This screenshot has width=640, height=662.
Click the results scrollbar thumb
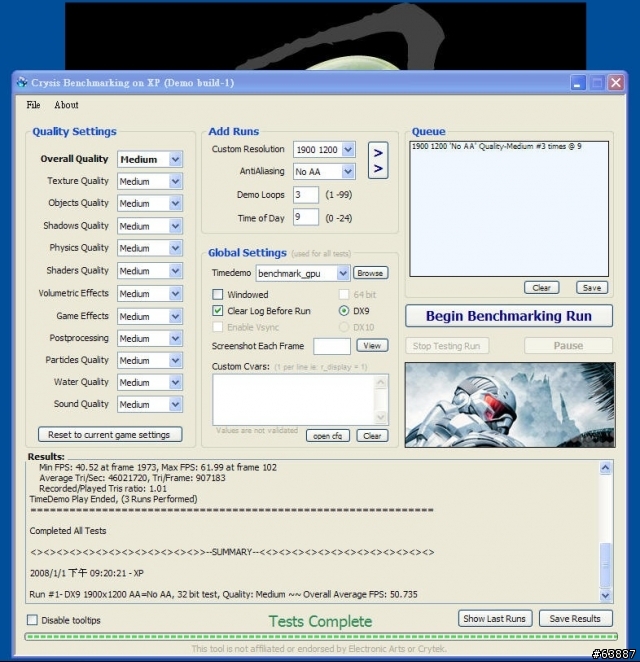[x=605, y=565]
